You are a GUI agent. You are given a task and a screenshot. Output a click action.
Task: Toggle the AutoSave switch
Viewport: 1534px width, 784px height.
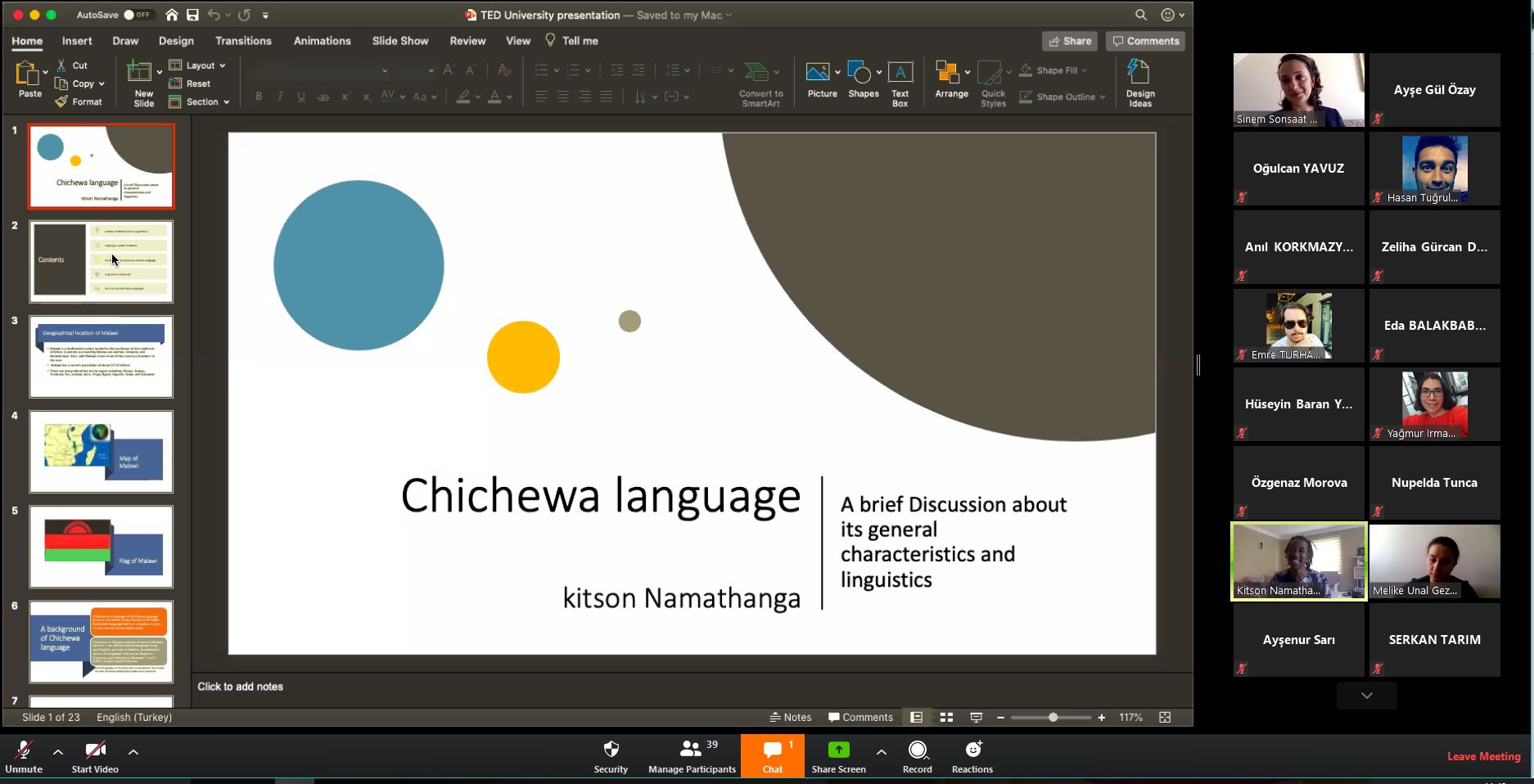click(138, 15)
